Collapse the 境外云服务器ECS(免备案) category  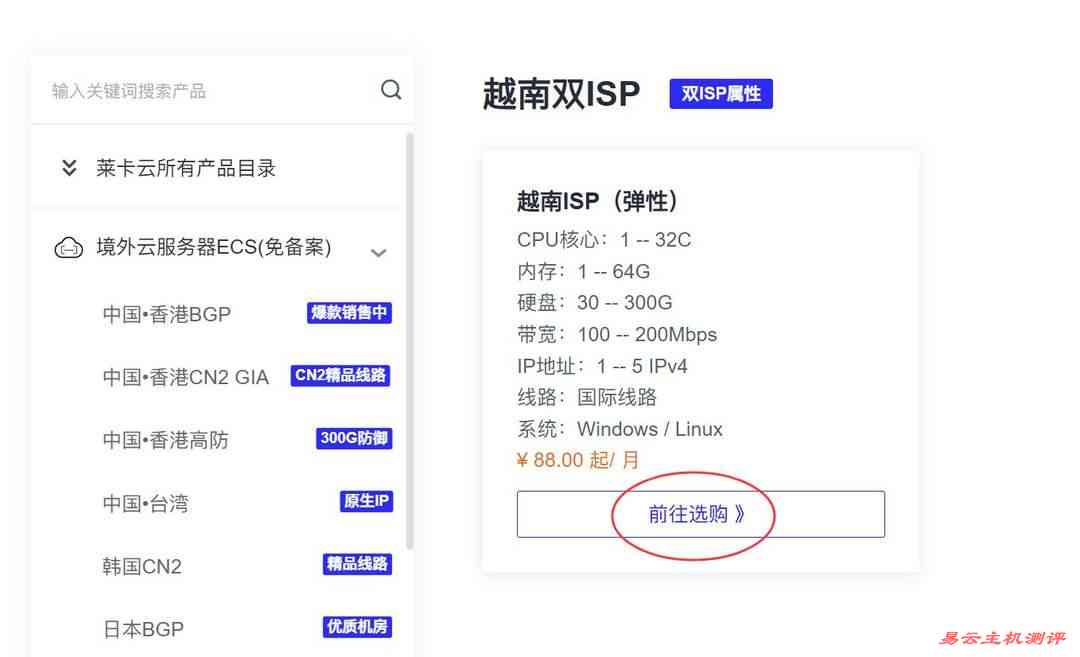point(379,253)
